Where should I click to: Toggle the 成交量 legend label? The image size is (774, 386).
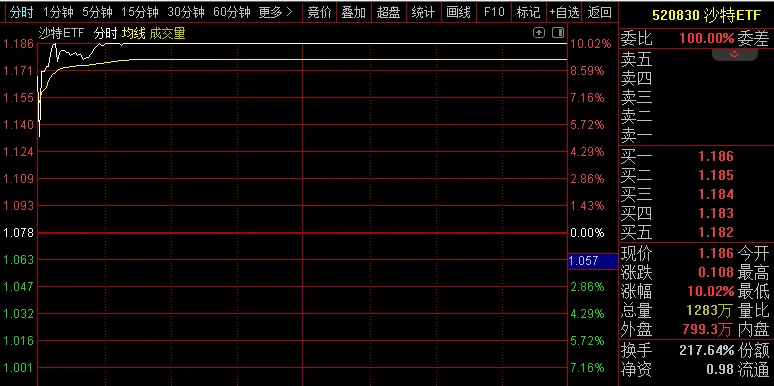(167, 34)
